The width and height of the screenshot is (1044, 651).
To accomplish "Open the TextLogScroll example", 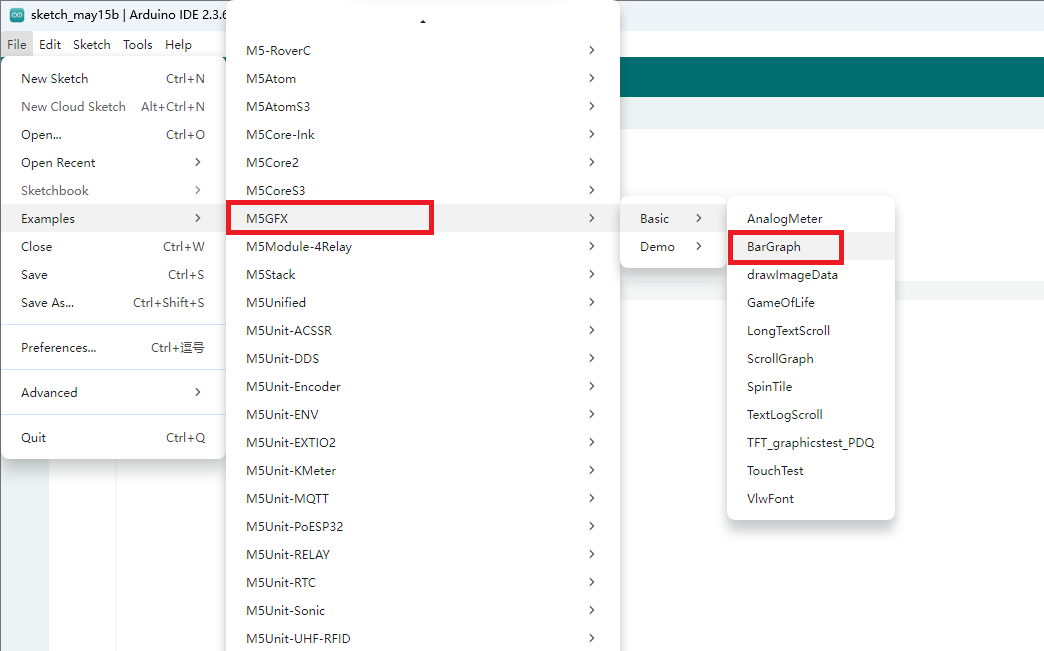I will point(811,414).
